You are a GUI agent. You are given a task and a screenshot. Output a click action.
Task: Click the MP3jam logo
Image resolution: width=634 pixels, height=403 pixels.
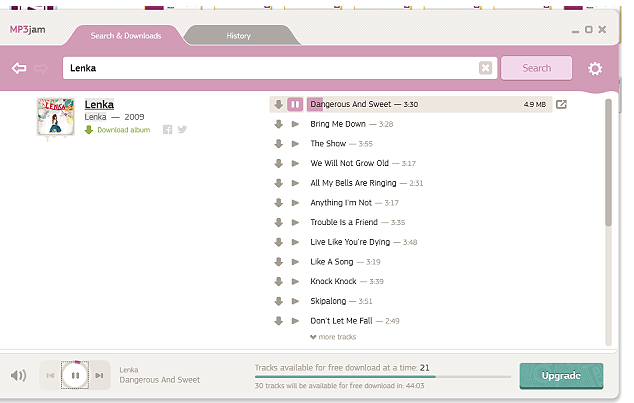coord(27,30)
